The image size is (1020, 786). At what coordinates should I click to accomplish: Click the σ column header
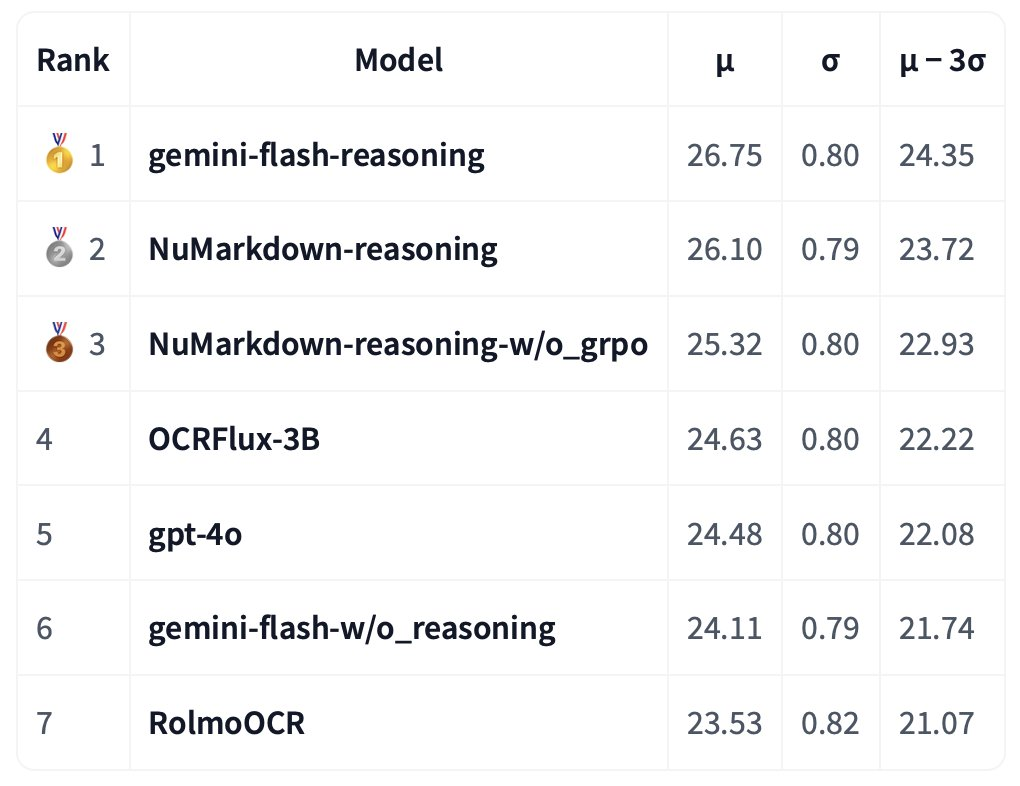coord(830,60)
